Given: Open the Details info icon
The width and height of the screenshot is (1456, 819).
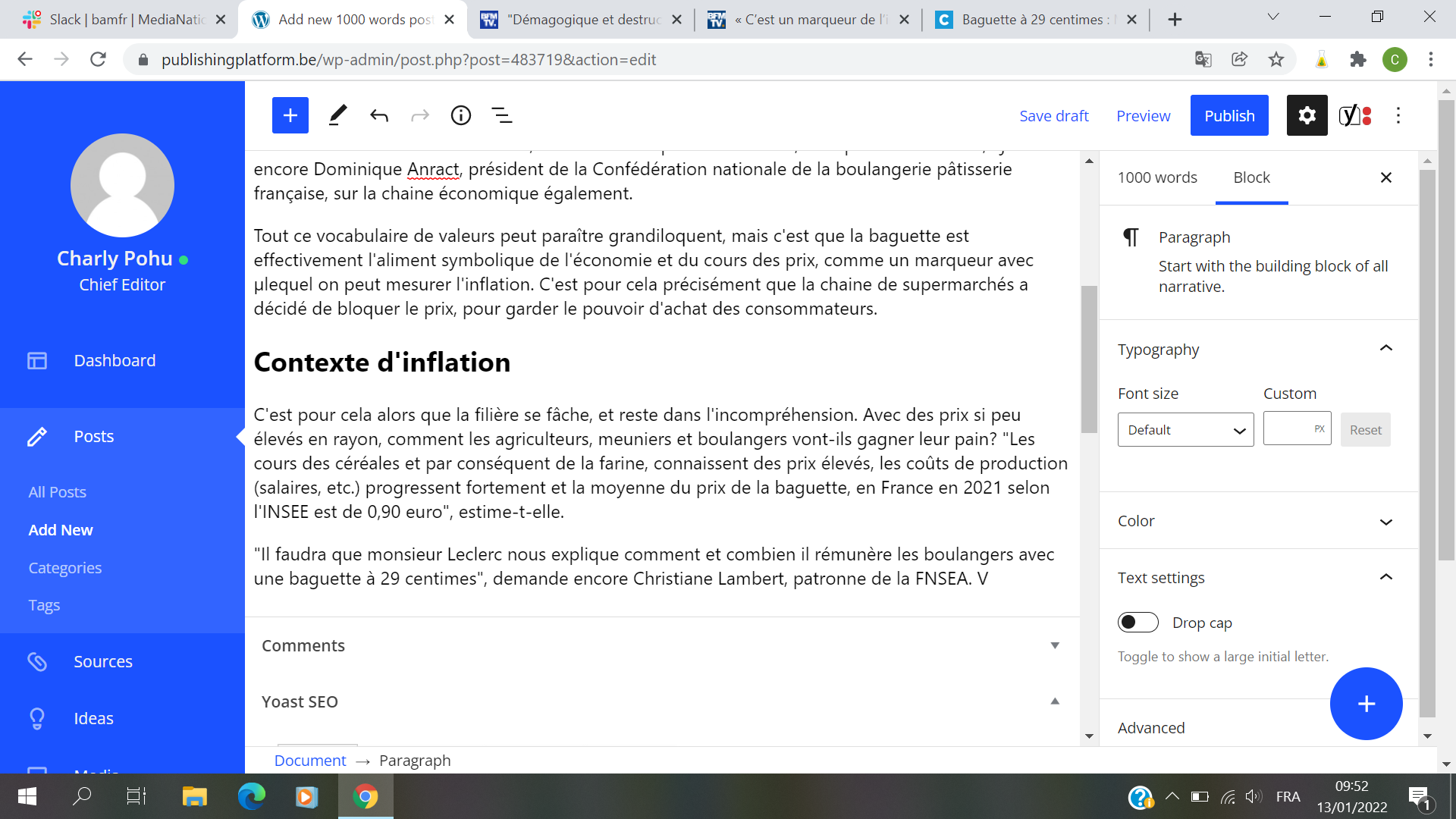Looking at the screenshot, I should (x=460, y=115).
